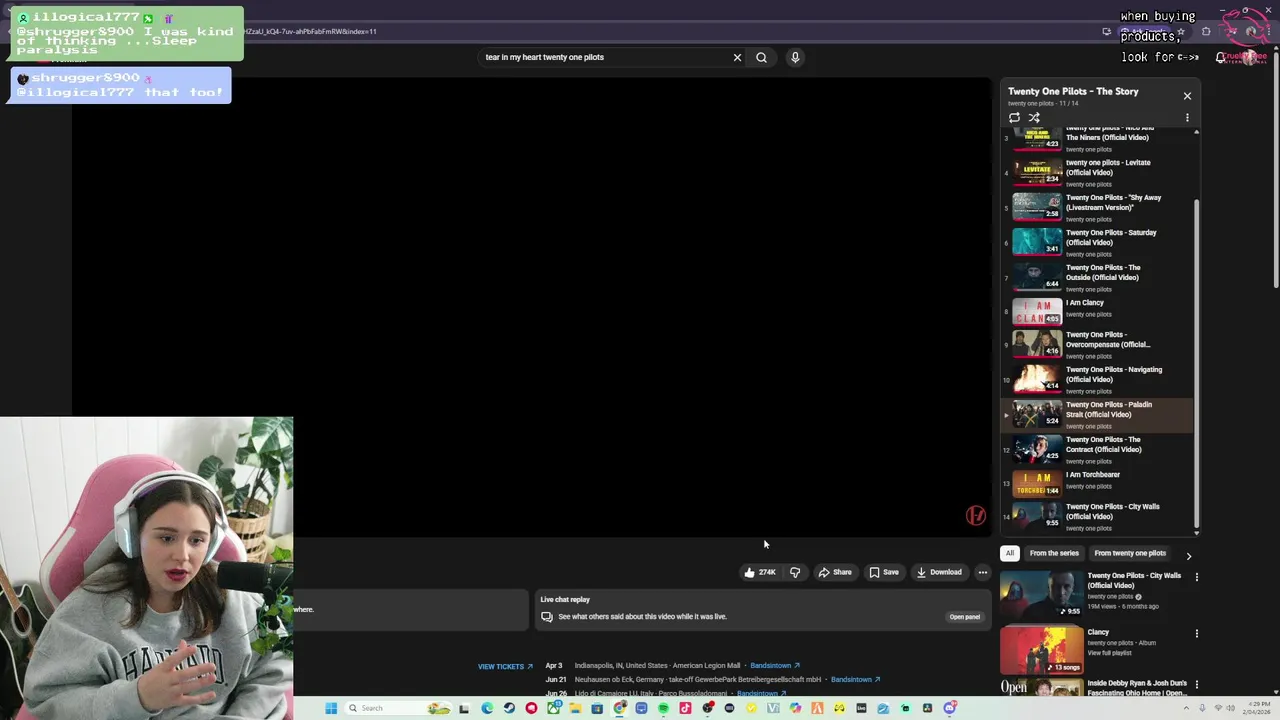Image resolution: width=1280 pixels, height=720 pixels.
Task: Open the Share dialog
Action: point(835,572)
